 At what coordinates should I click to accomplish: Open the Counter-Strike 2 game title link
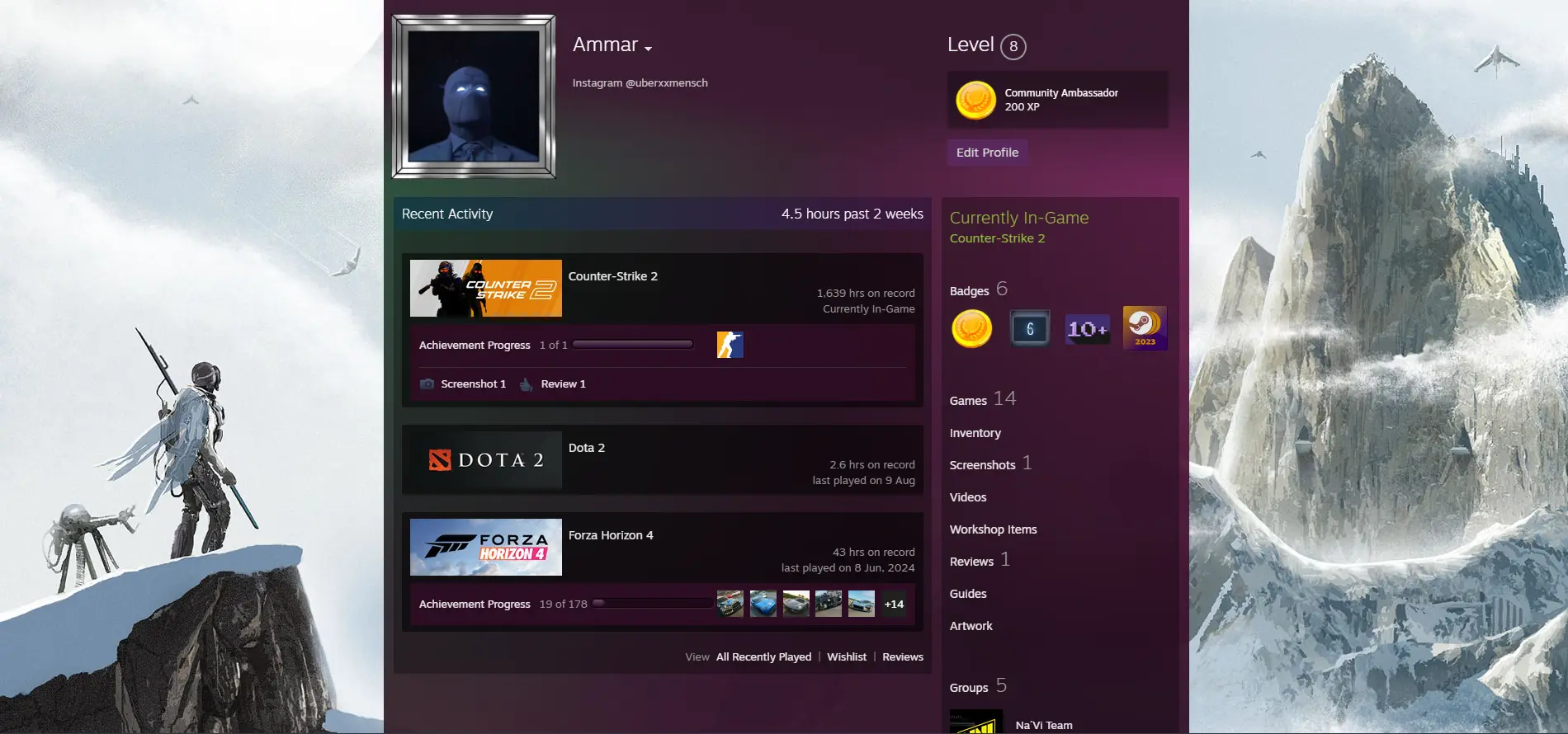tap(613, 276)
